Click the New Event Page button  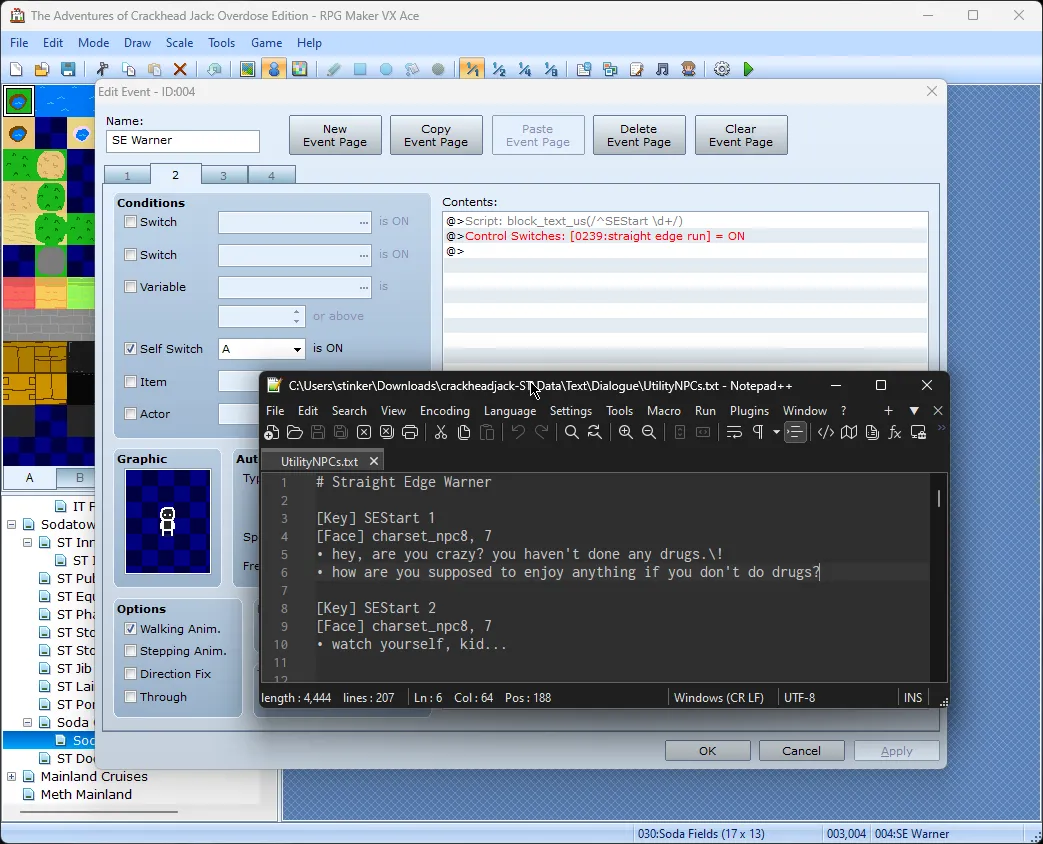click(x=335, y=135)
